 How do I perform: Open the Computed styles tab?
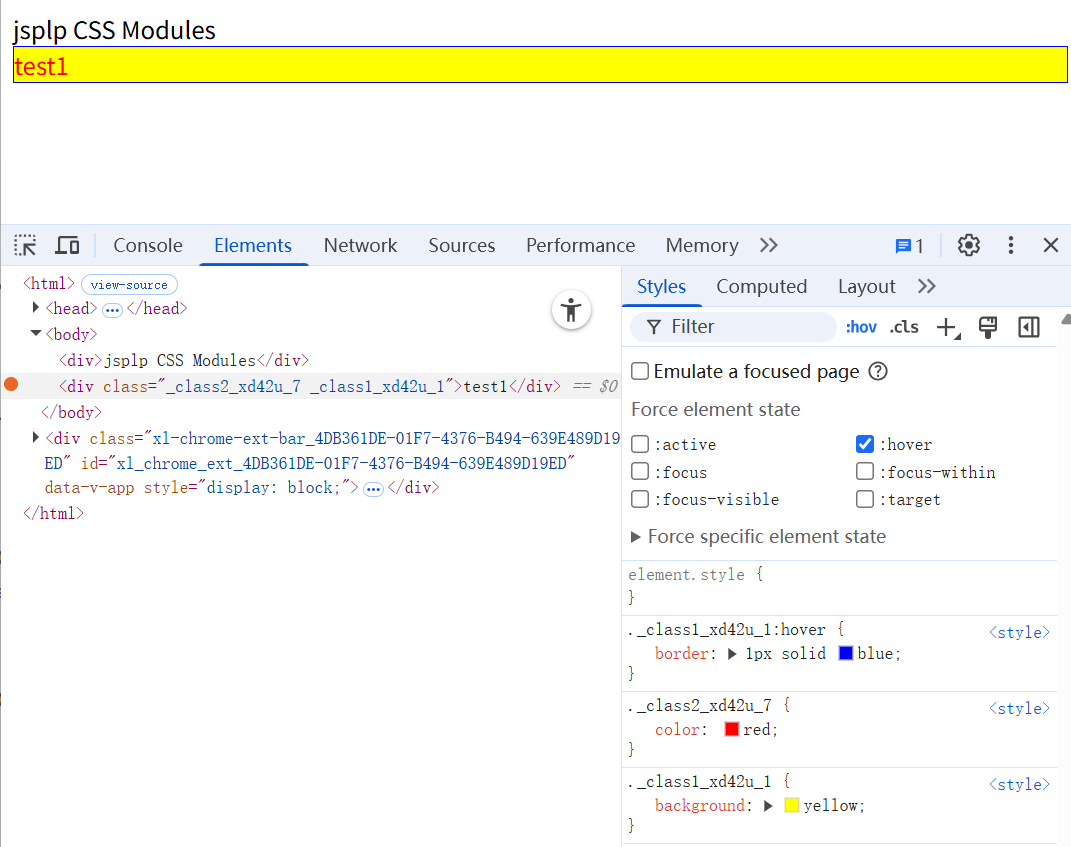[761, 287]
